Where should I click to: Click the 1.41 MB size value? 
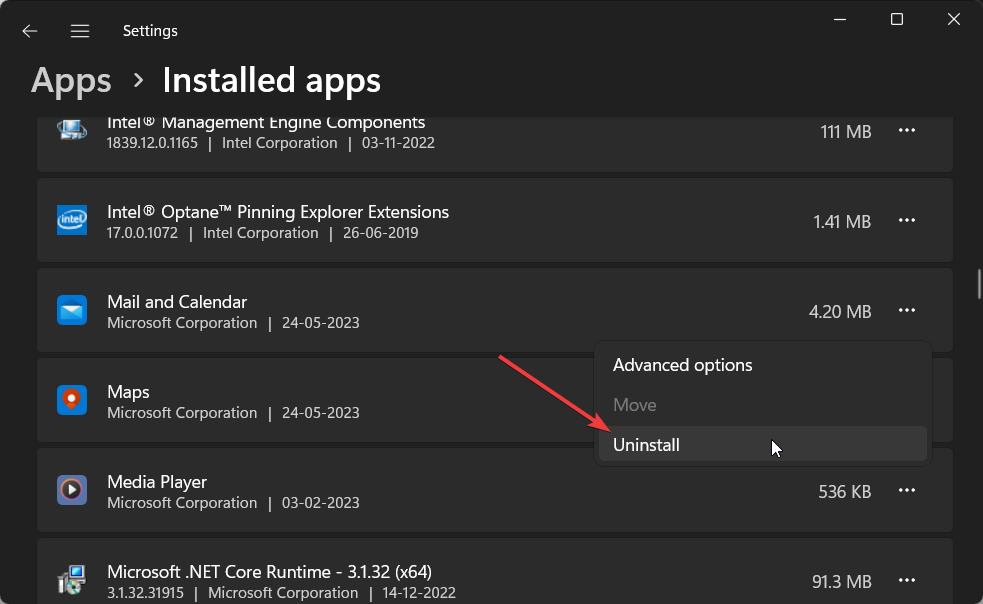tap(842, 221)
